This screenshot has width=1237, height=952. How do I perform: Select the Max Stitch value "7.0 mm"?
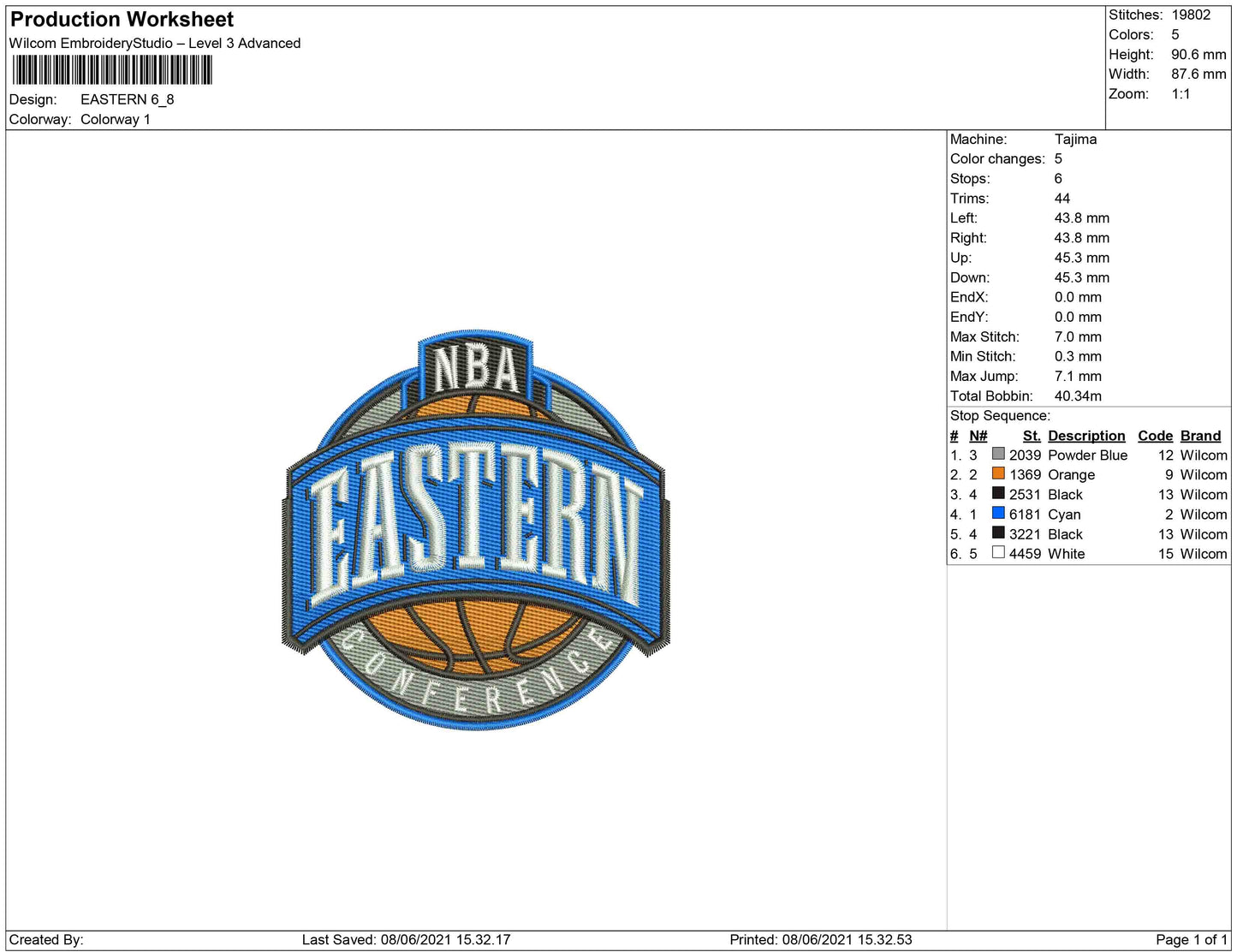[x=1078, y=336]
